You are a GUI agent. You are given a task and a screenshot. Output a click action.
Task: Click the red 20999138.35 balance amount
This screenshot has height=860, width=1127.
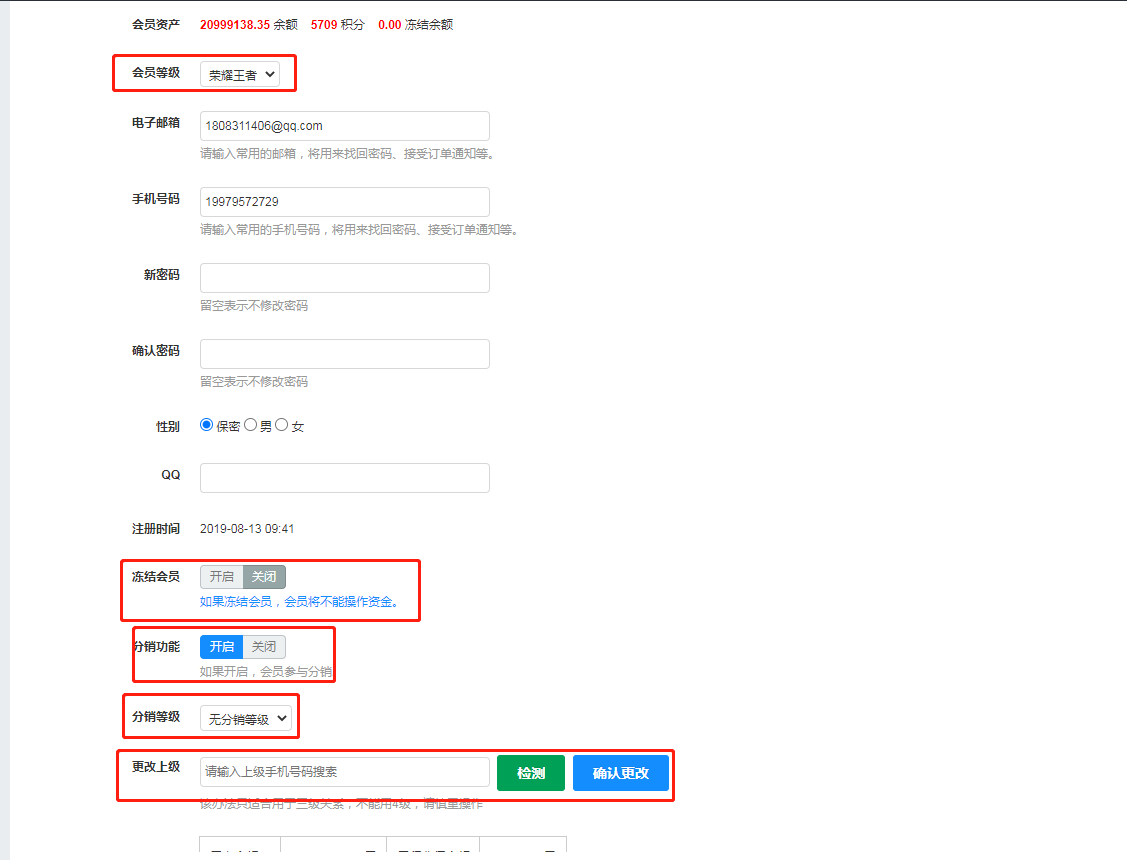click(x=235, y=25)
